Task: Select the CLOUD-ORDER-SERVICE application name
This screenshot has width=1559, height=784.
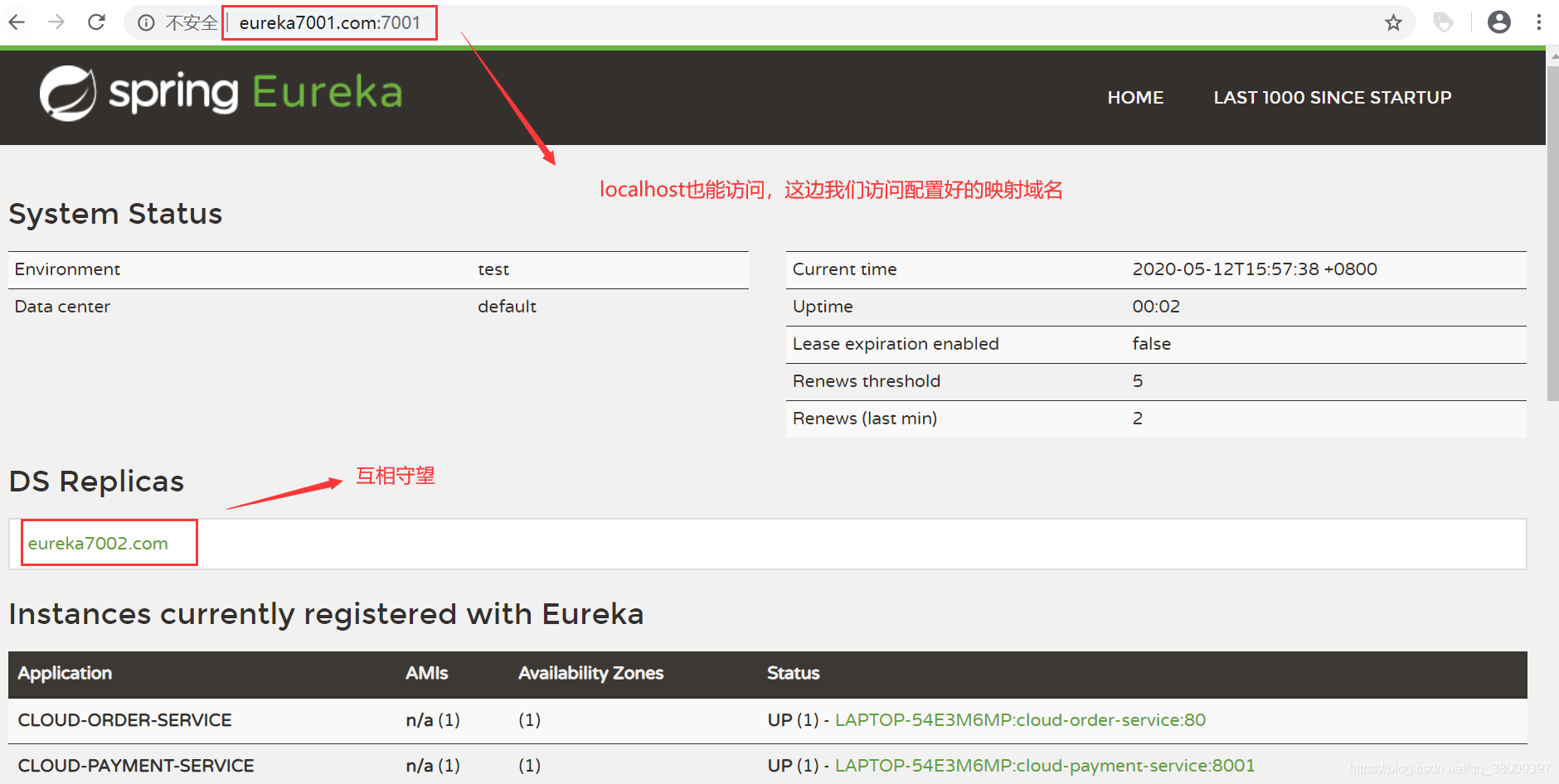Action: (x=124, y=720)
